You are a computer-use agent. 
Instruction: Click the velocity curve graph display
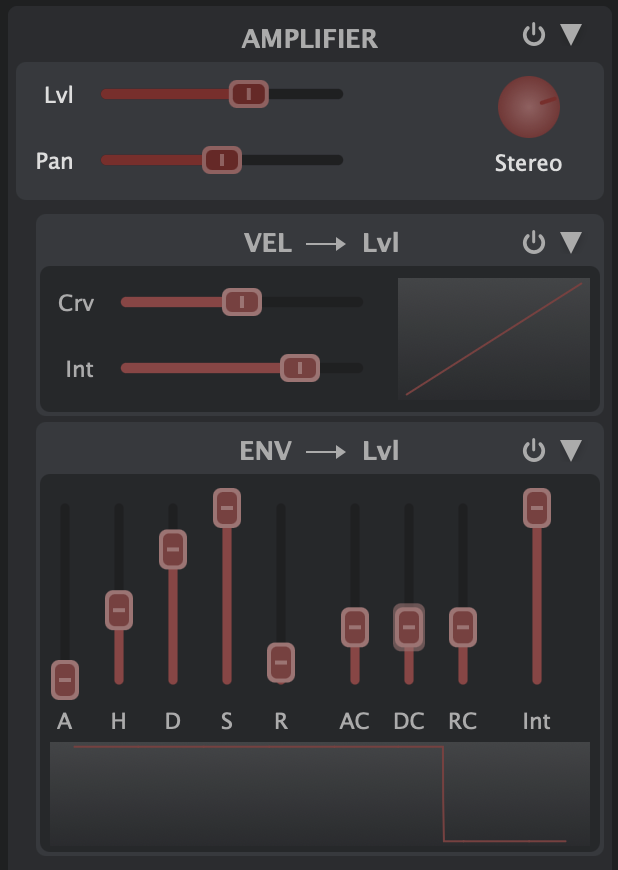pyautogui.click(x=494, y=340)
